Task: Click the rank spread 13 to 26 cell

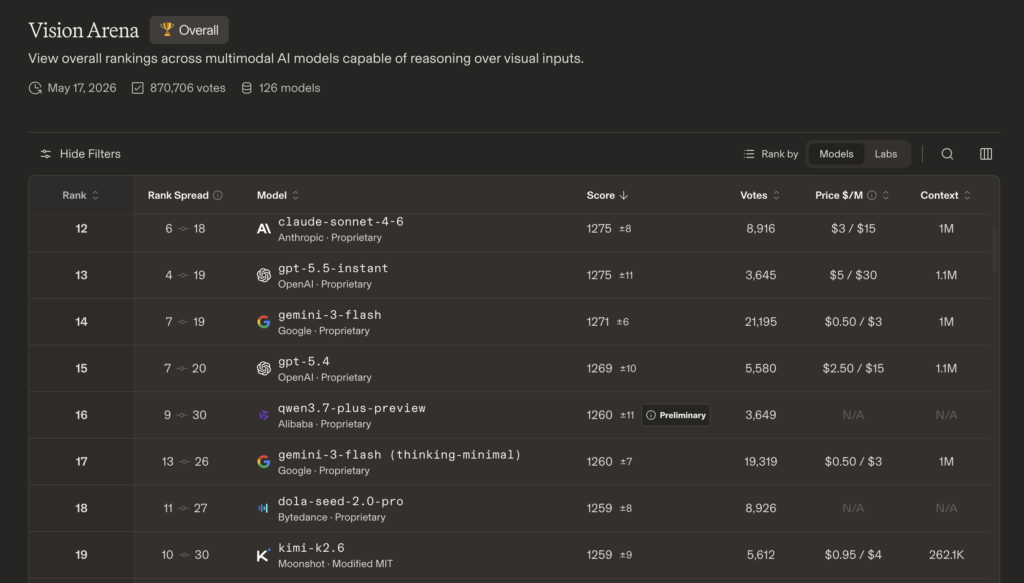Action: pos(185,462)
